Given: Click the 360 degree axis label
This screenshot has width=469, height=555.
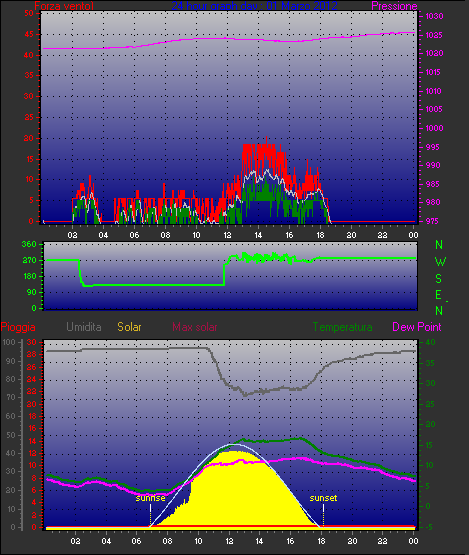Looking at the screenshot, I should point(29,244).
